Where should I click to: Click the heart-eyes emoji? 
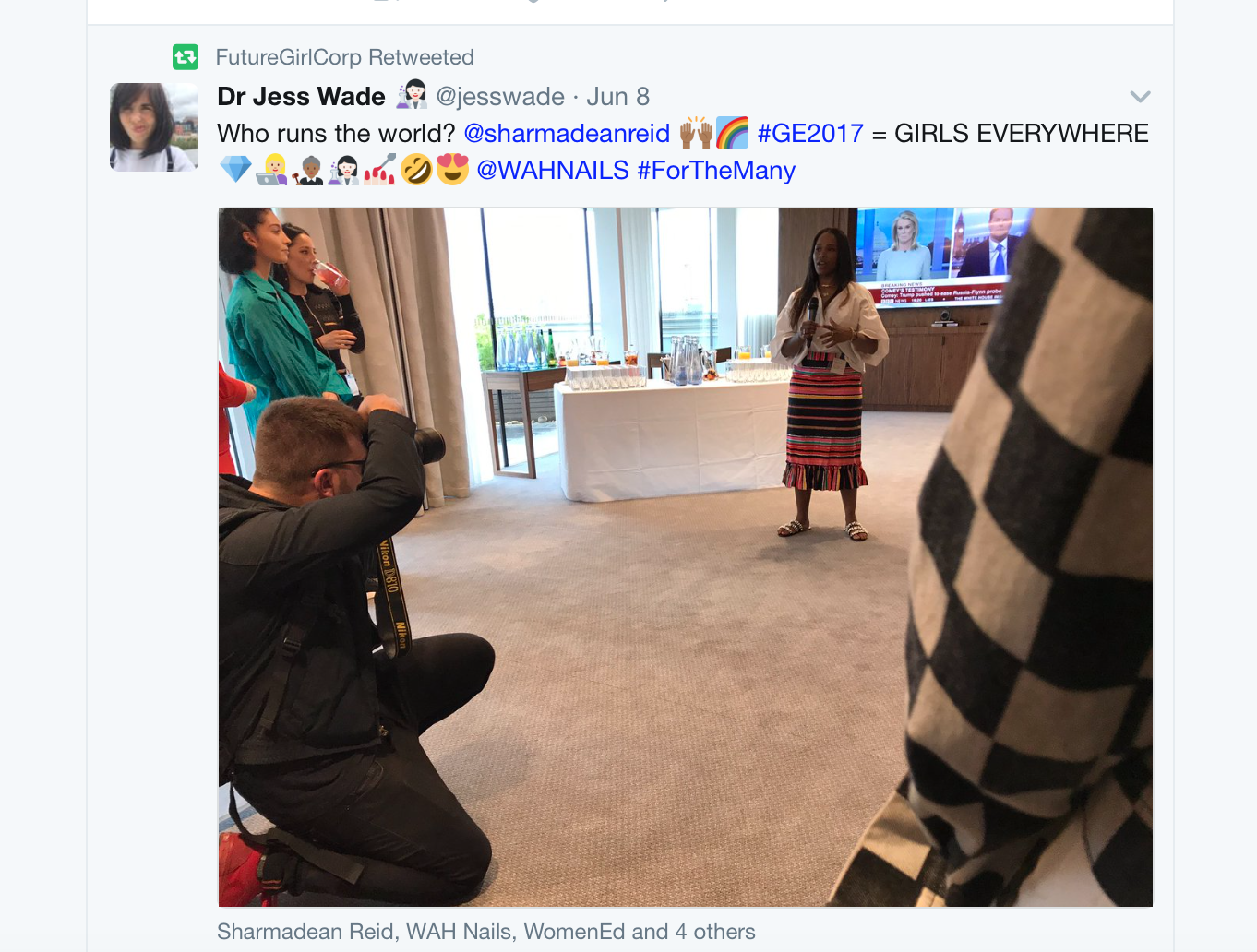[452, 170]
